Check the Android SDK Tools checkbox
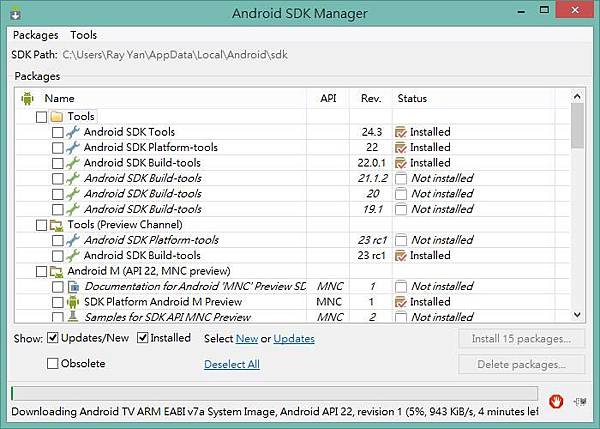Image resolution: width=600 pixels, height=429 pixels. click(58, 132)
